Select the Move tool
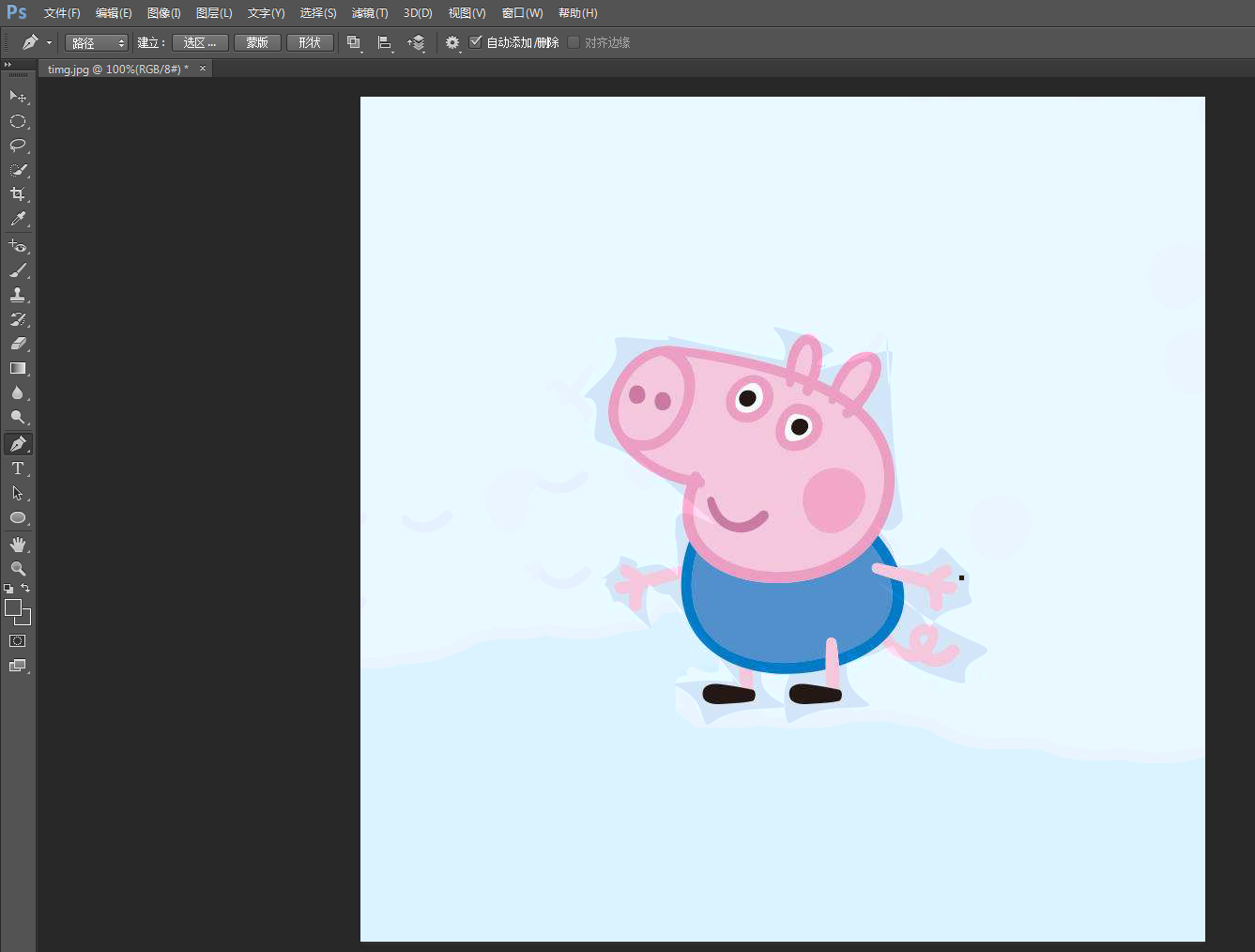The image size is (1255, 952). [x=18, y=96]
